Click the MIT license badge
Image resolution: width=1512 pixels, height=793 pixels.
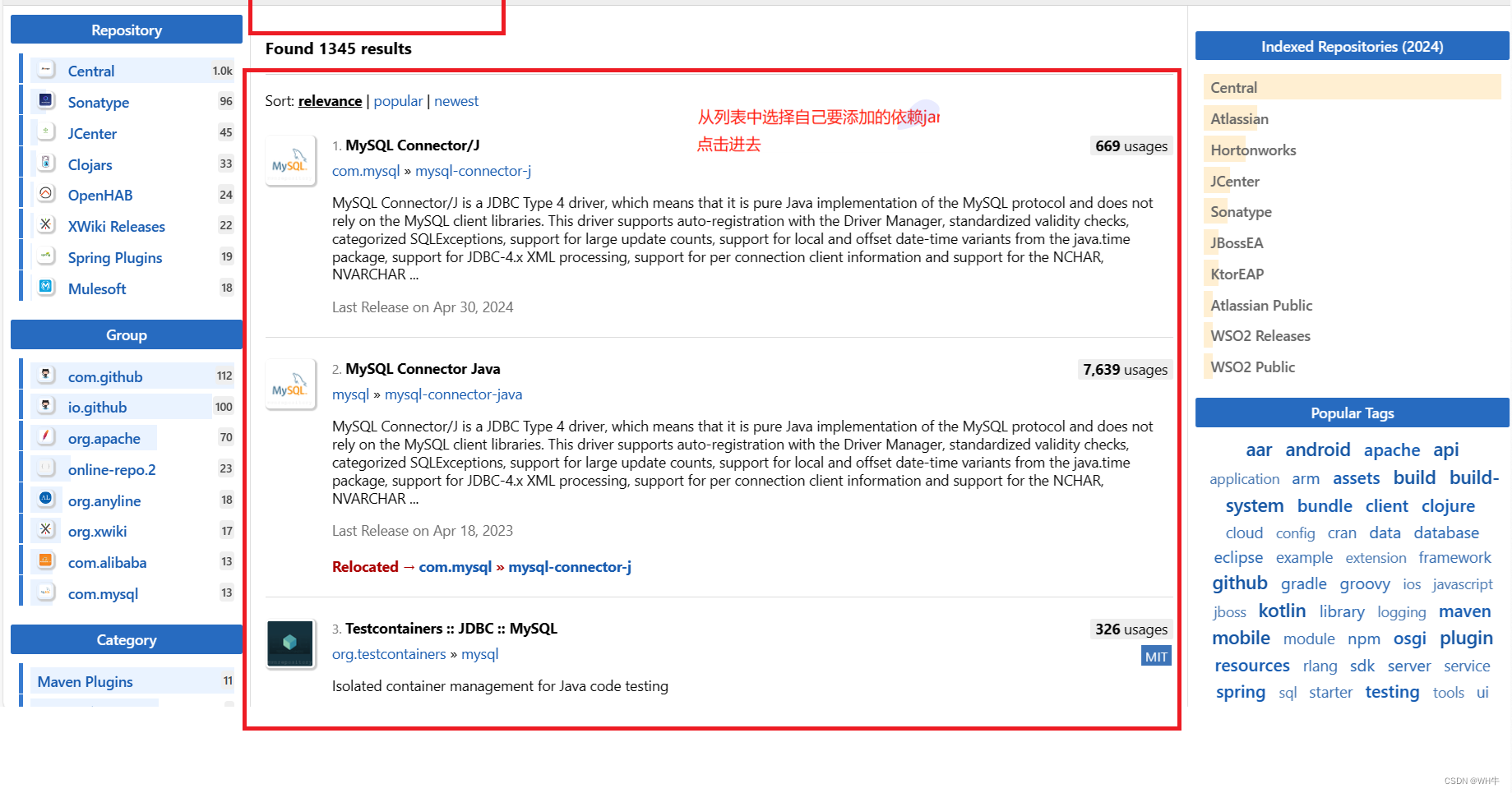coord(1156,657)
